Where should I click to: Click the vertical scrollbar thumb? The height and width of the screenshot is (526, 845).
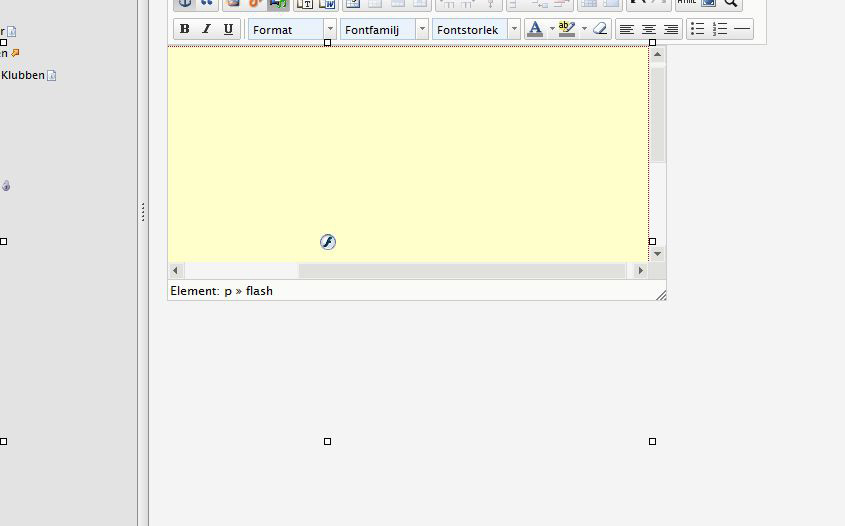[657, 114]
